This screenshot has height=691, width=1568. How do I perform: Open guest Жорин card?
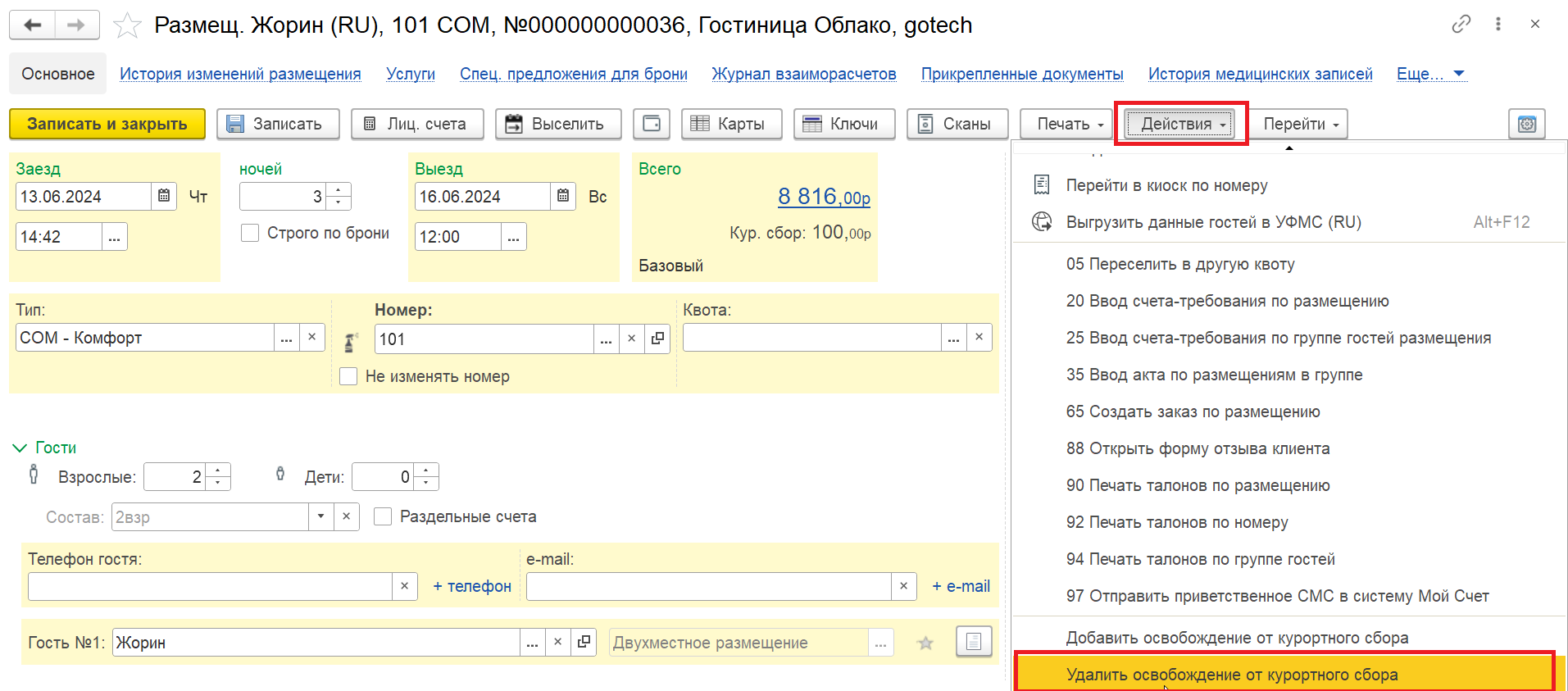pyautogui.click(x=584, y=642)
